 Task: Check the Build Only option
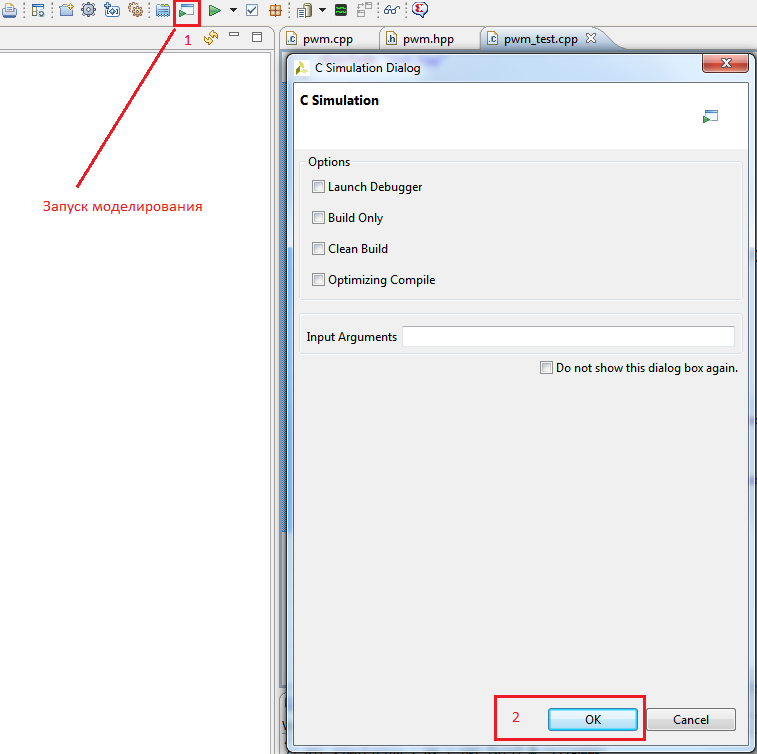click(x=319, y=218)
